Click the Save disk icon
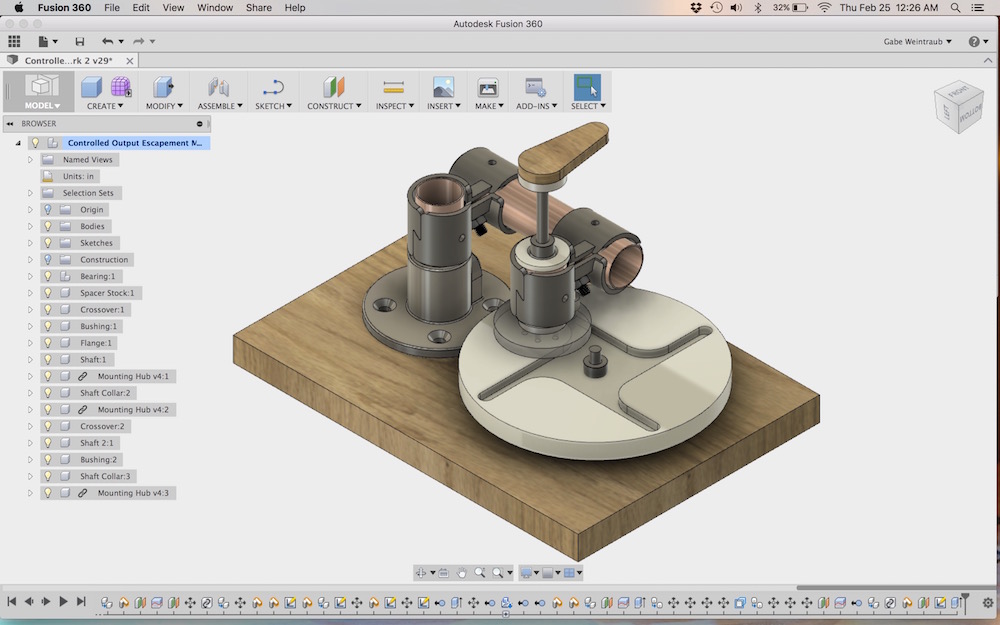This screenshot has width=1000, height=625. click(x=80, y=41)
